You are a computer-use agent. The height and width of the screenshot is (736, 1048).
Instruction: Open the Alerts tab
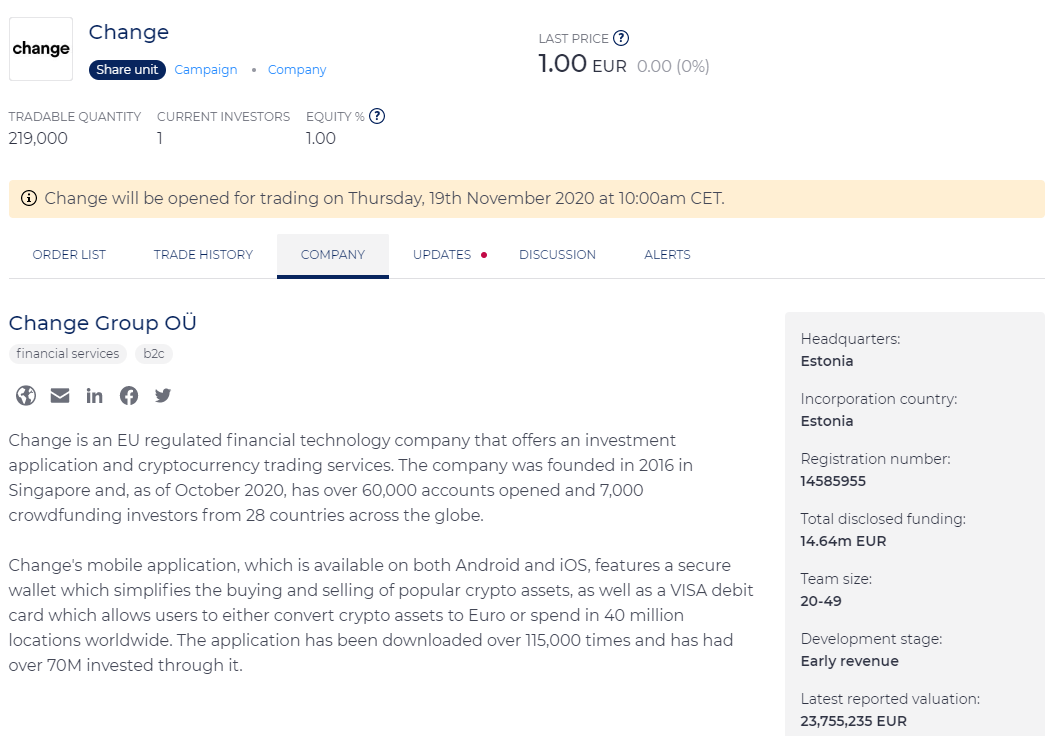point(667,255)
